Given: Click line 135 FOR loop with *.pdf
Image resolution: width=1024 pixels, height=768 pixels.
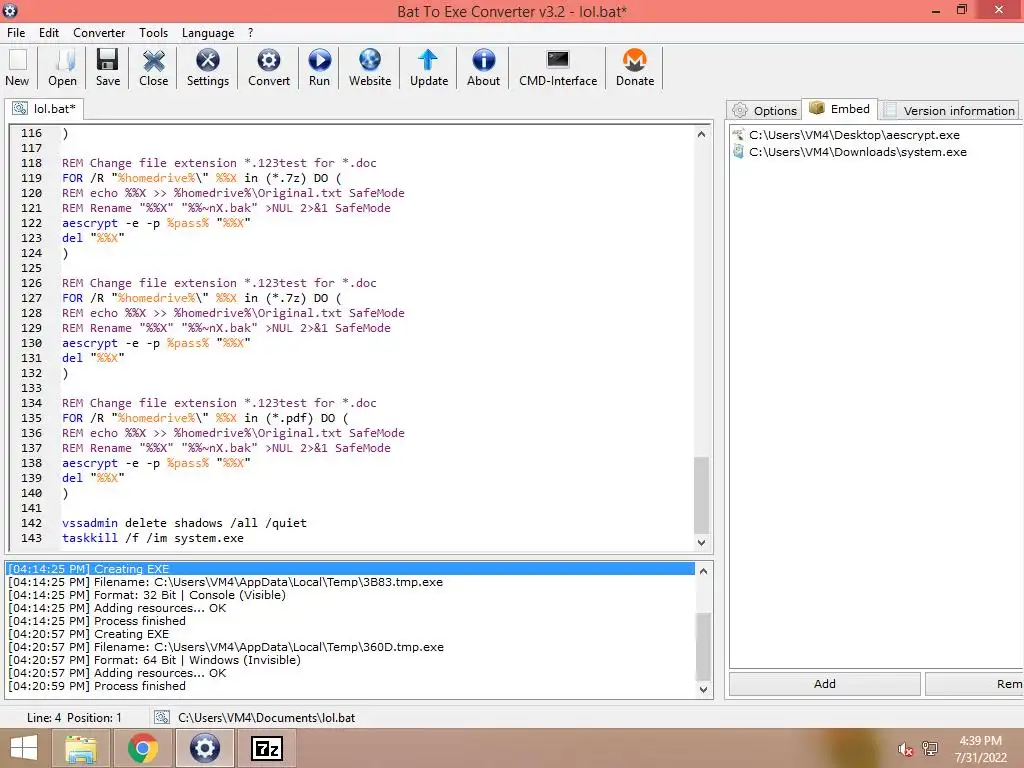Looking at the screenshot, I should point(205,418).
